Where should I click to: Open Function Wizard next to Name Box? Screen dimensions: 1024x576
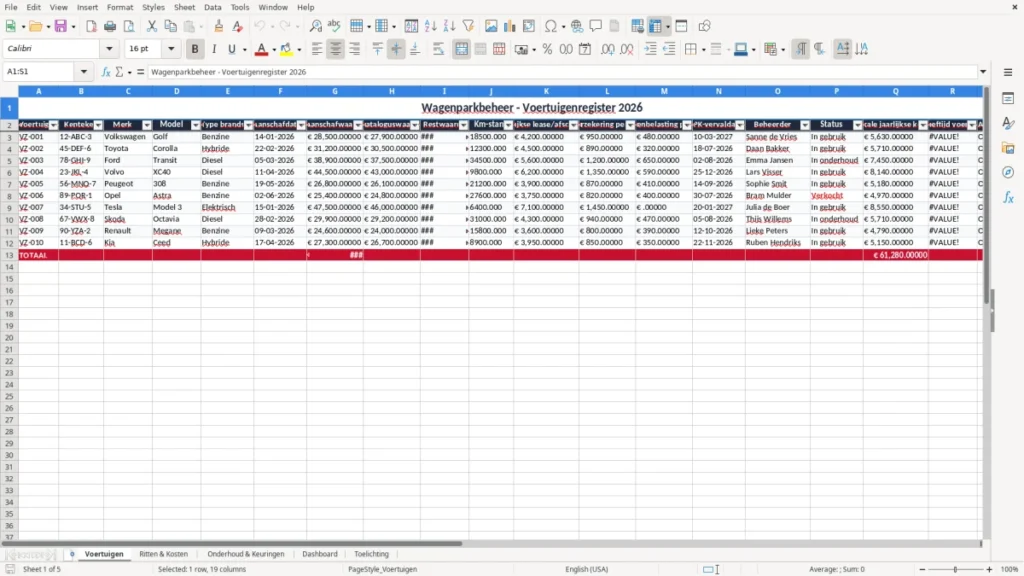click(x=106, y=72)
